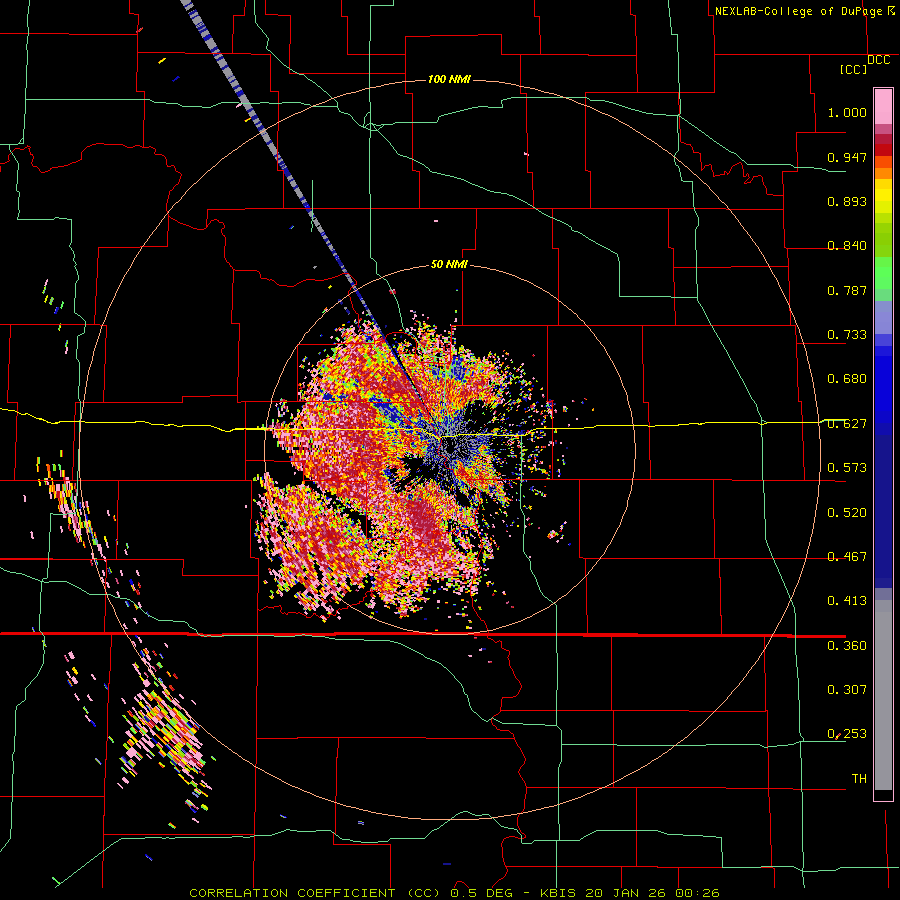The height and width of the screenshot is (900, 900).
Task: Select the 0.573 legend value
Action: click(x=847, y=468)
